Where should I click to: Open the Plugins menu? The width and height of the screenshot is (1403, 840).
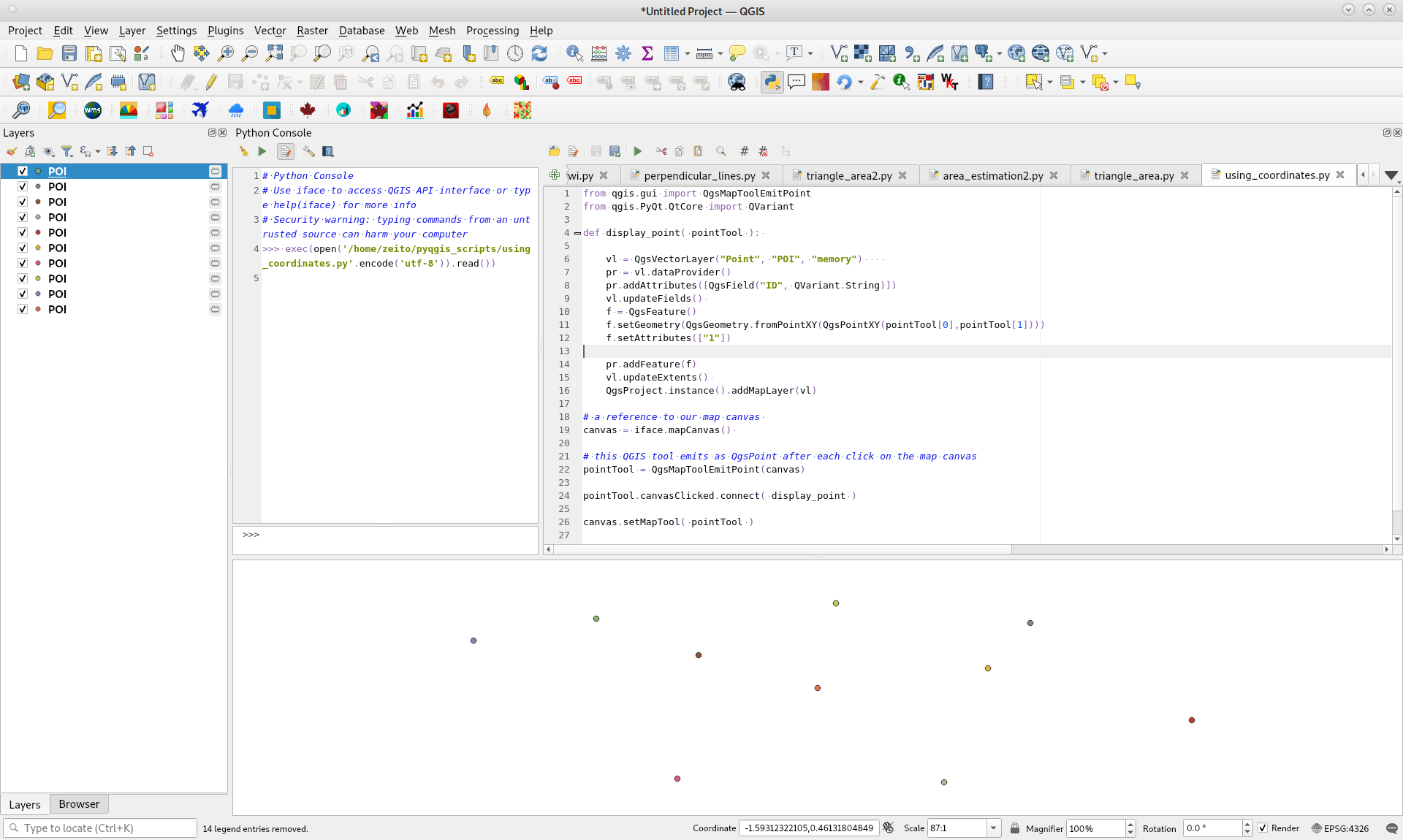pos(225,30)
